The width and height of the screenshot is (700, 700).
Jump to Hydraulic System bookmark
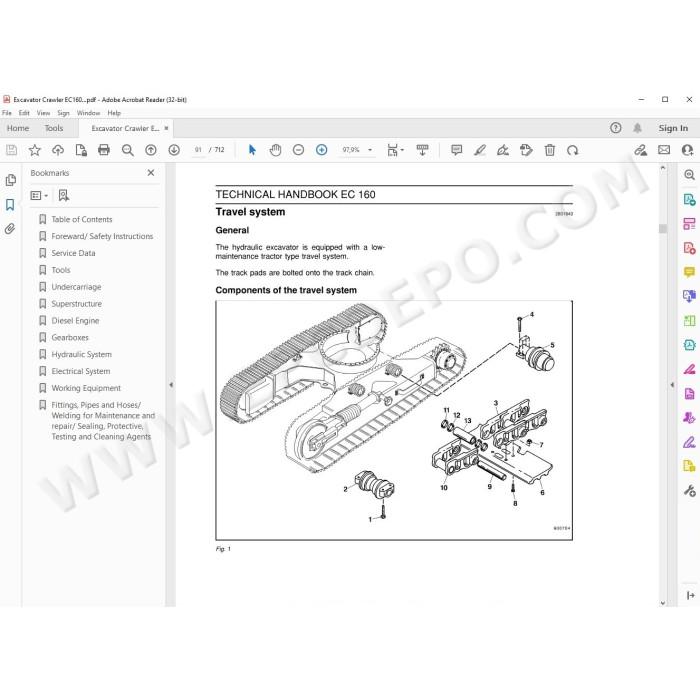point(82,354)
